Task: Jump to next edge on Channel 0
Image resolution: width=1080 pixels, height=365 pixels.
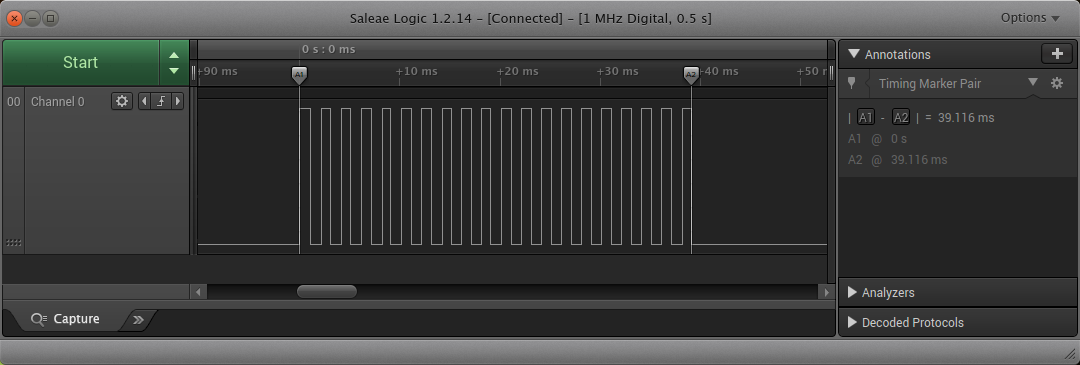Action: click(x=178, y=101)
